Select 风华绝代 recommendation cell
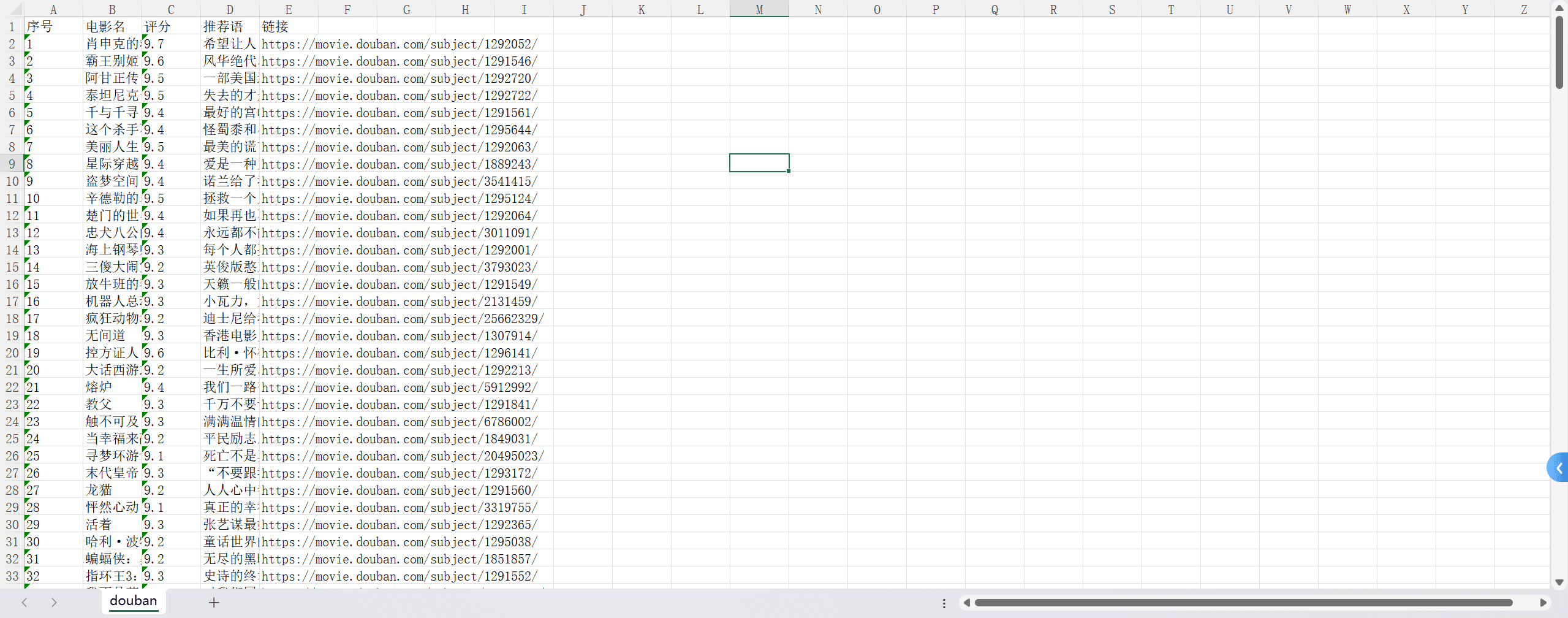The width and height of the screenshot is (1568, 618). (x=230, y=61)
